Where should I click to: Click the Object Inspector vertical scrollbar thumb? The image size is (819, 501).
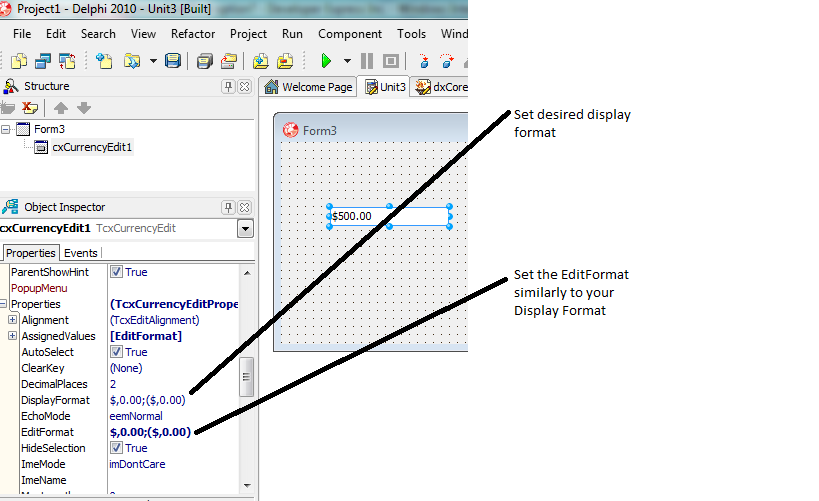click(246, 377)
